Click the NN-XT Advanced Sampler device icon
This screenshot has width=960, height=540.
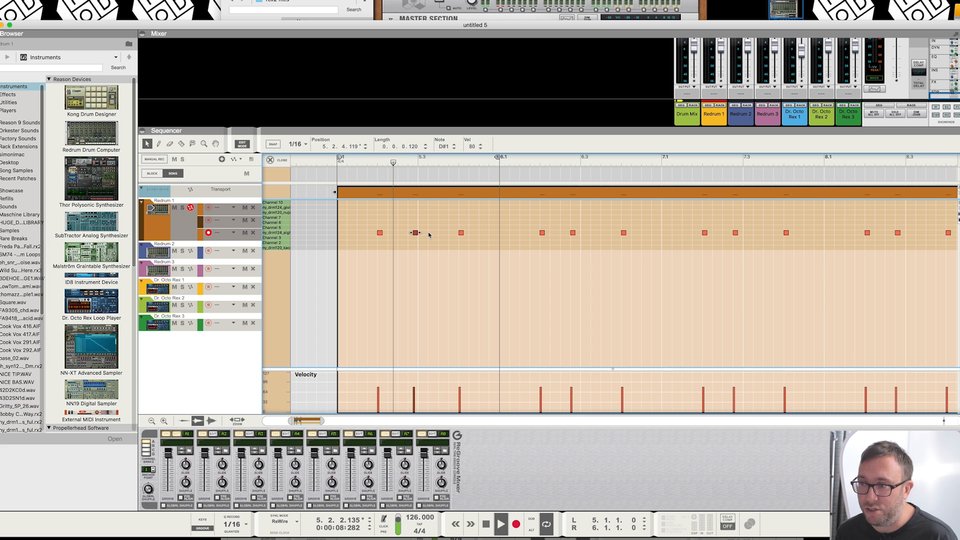tap(91, 347)
